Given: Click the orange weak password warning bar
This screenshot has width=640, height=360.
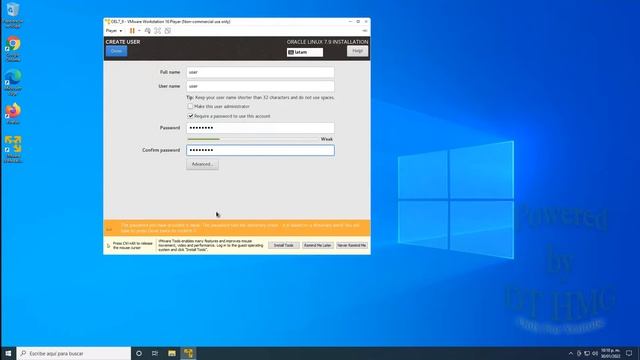Looking at the screenshot, I should click(237, 228).
